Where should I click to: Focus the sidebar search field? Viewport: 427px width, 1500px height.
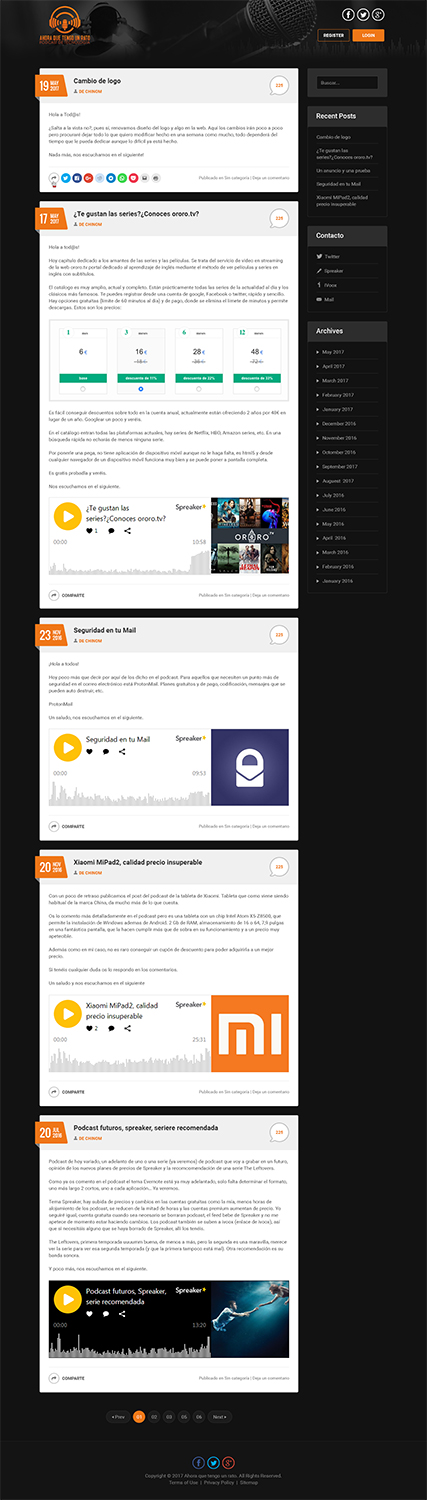pos(346,83)
